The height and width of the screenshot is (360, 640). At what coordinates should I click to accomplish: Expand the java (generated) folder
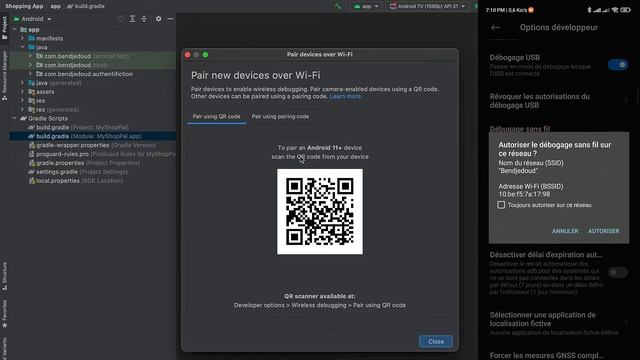(x=22, y=83)
